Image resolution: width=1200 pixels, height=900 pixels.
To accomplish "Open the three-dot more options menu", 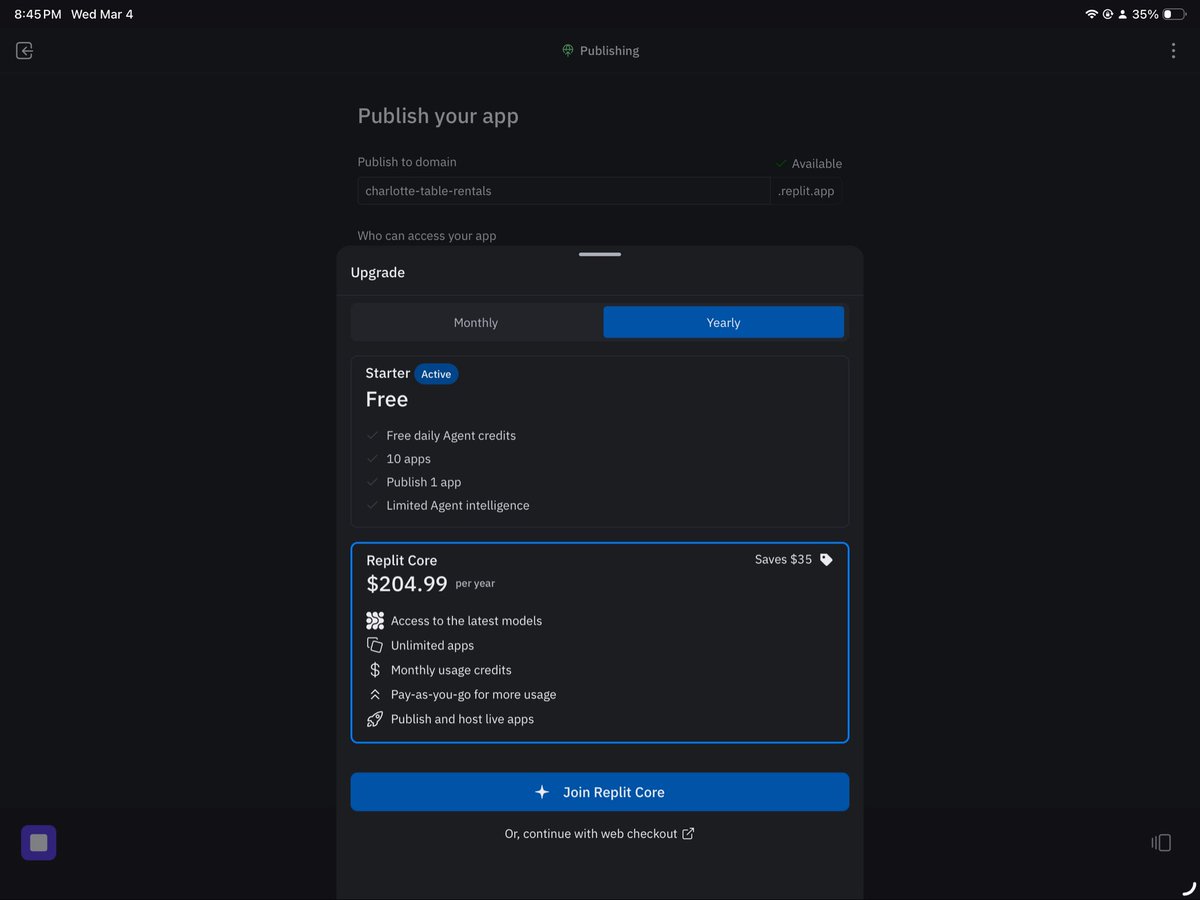I will click(1173, 50).
